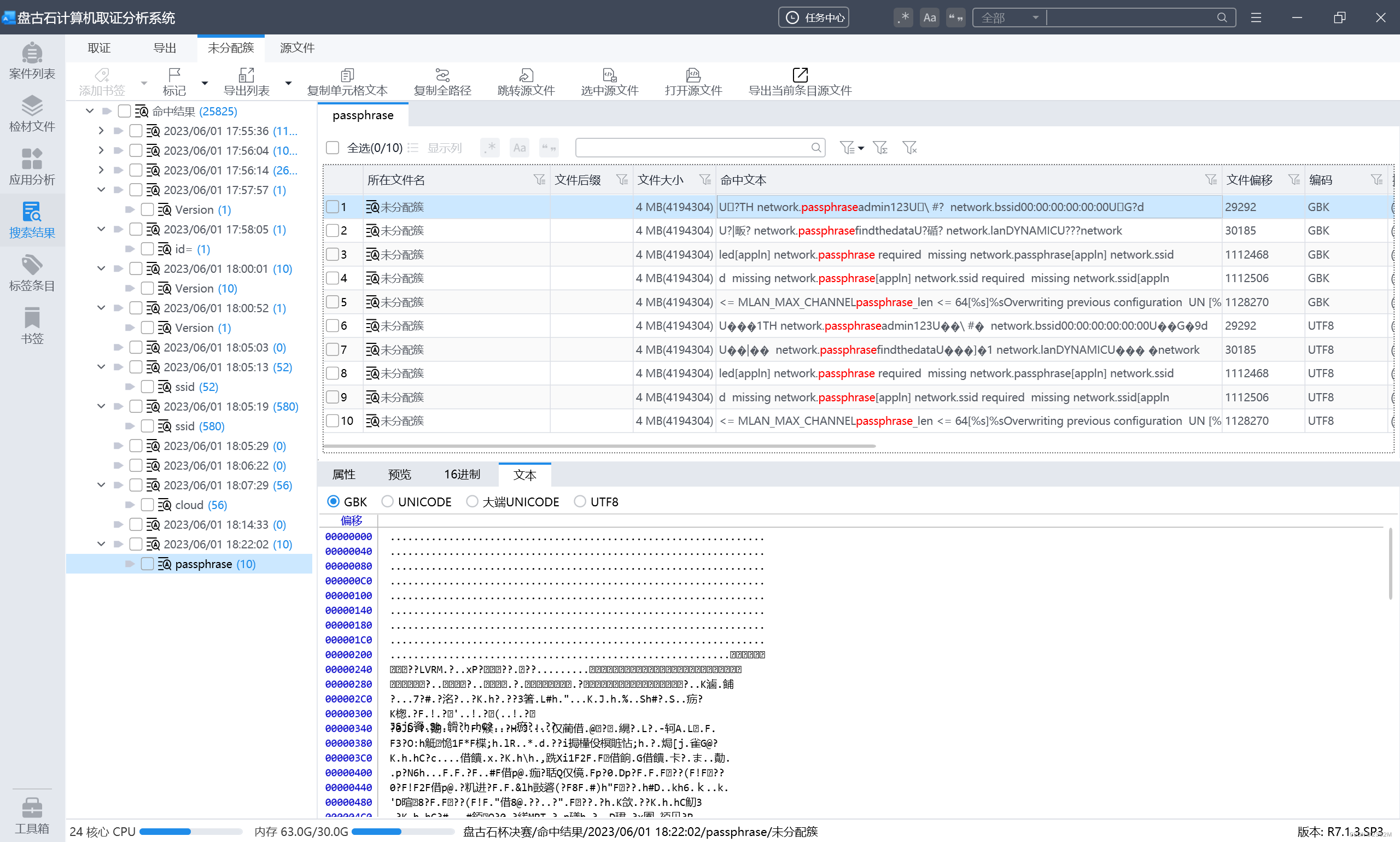Collapse the 2023/06/01 17:57:57 node

pyautogui.click(x=101, y=190)
